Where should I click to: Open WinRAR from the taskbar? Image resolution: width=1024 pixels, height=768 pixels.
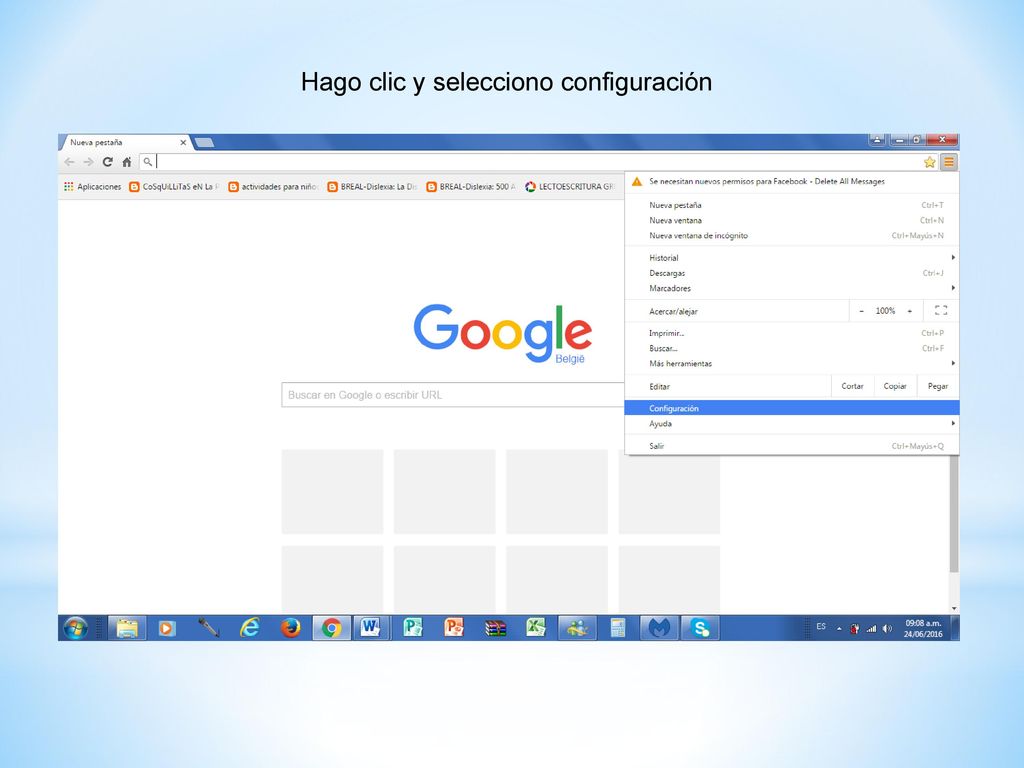pos(495,628)
